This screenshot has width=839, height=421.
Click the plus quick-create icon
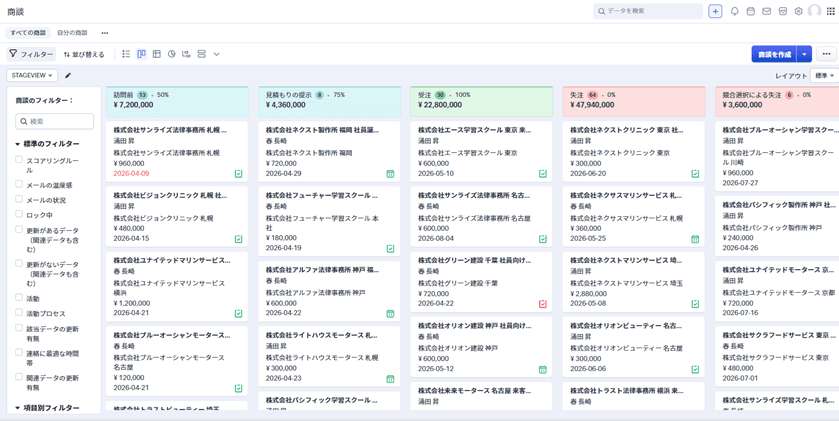(x=715, y=12)
